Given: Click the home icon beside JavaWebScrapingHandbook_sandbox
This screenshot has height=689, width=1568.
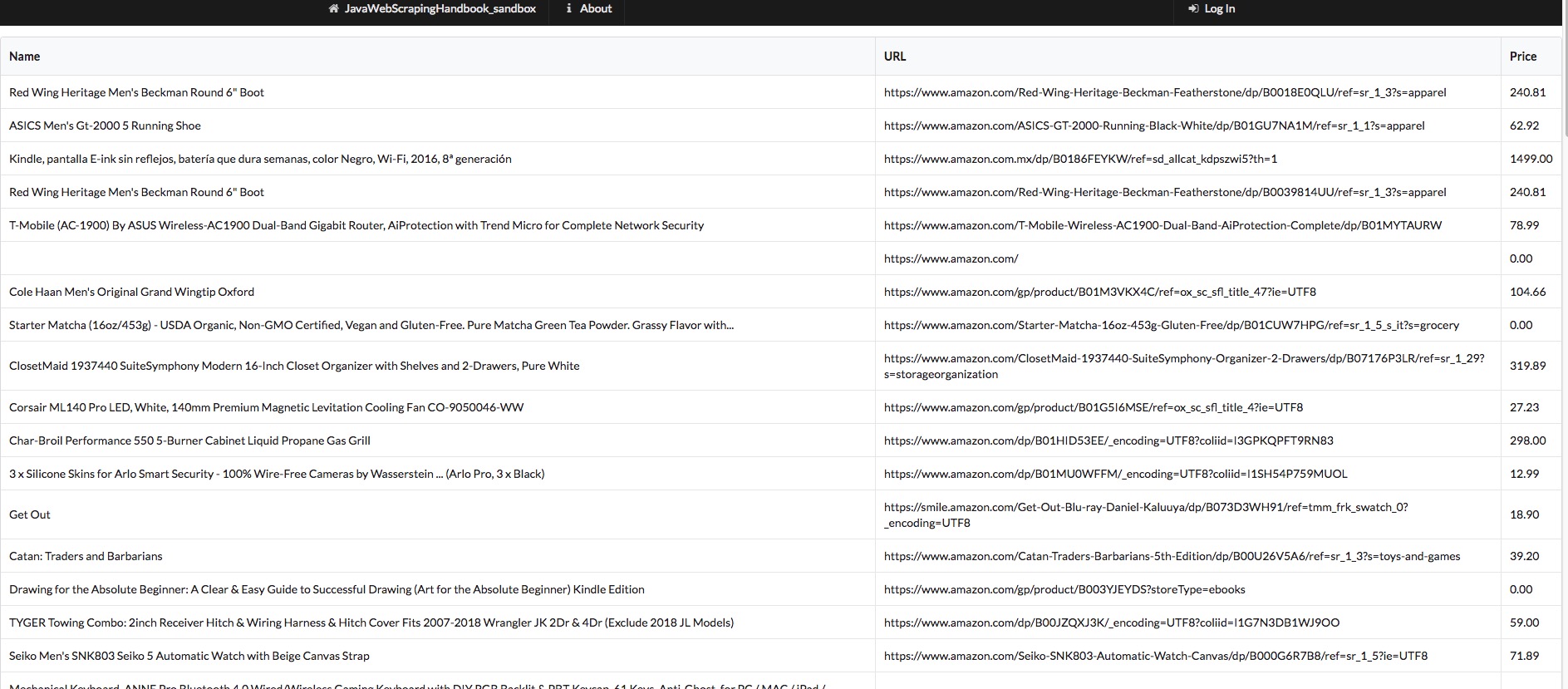Looking at the screenshot, I should pos(333,9).
